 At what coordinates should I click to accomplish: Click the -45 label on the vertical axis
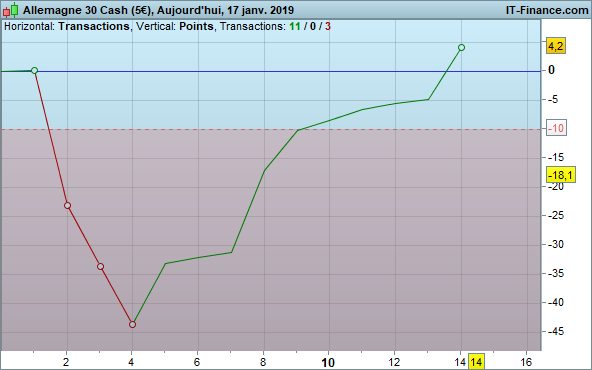pos(556,331)
